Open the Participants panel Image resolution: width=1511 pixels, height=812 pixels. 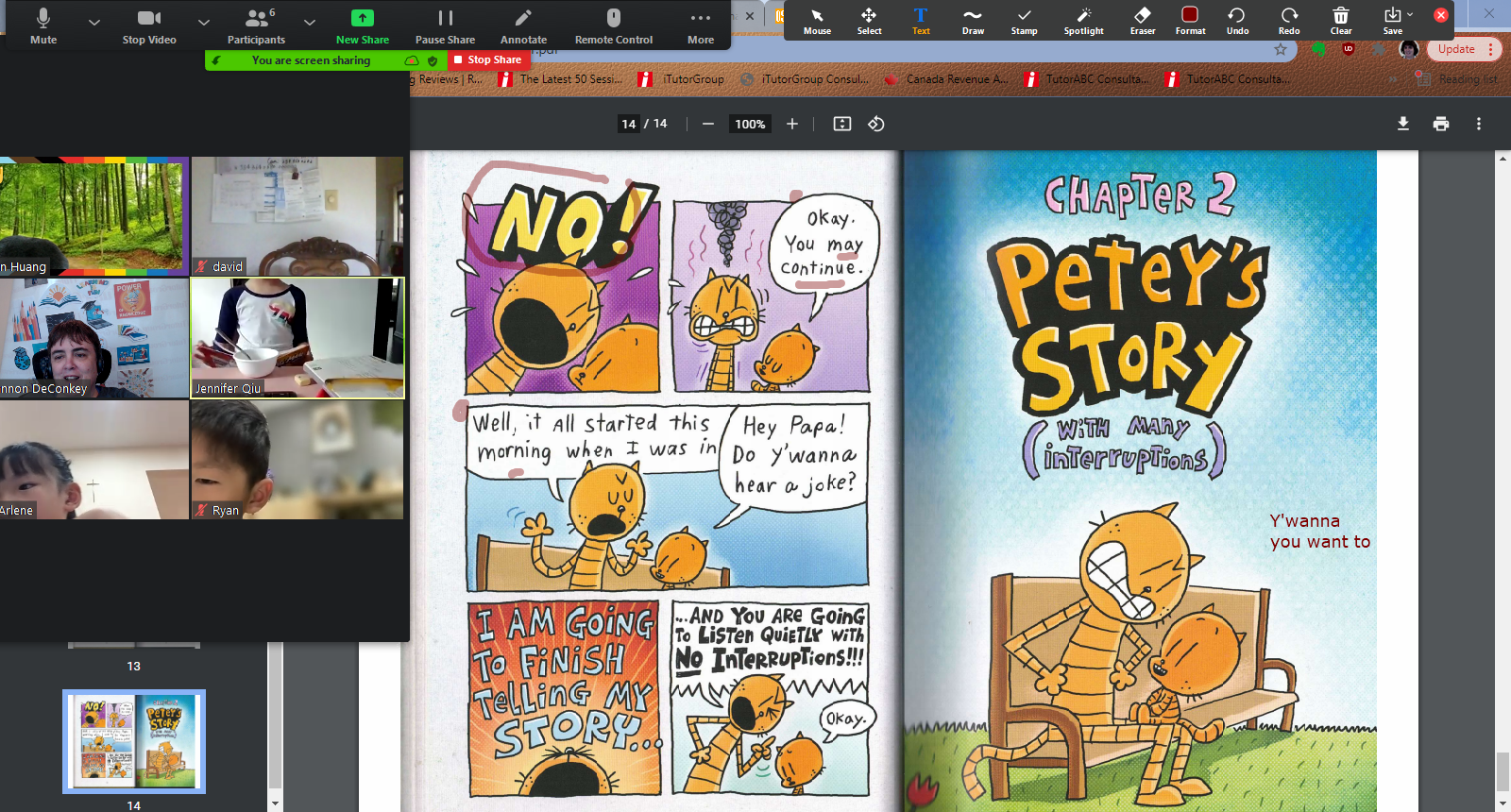click(256, 25)
